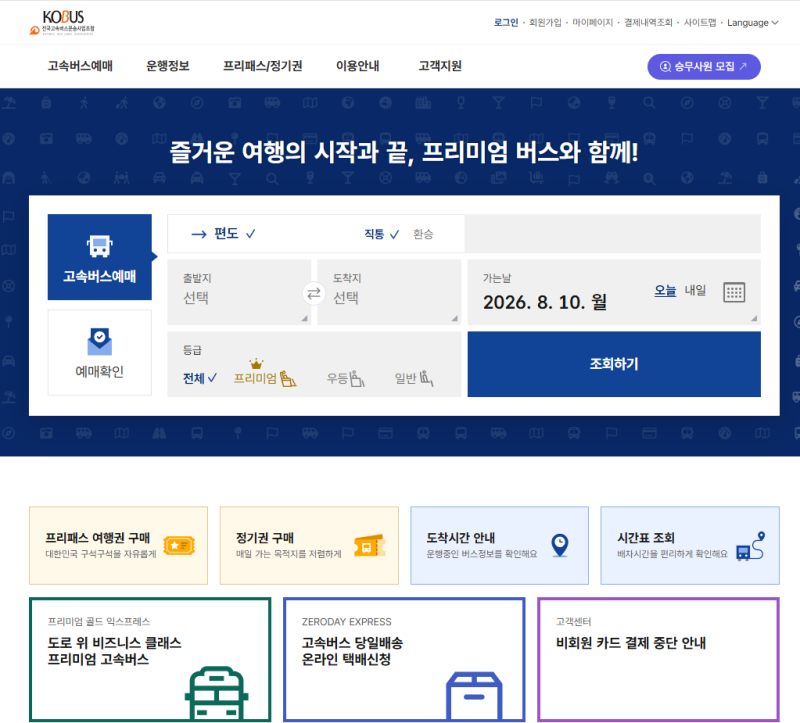Choose 오늘 as travel date
Viewport: 800px width, 723px height.
click(665, 290)
